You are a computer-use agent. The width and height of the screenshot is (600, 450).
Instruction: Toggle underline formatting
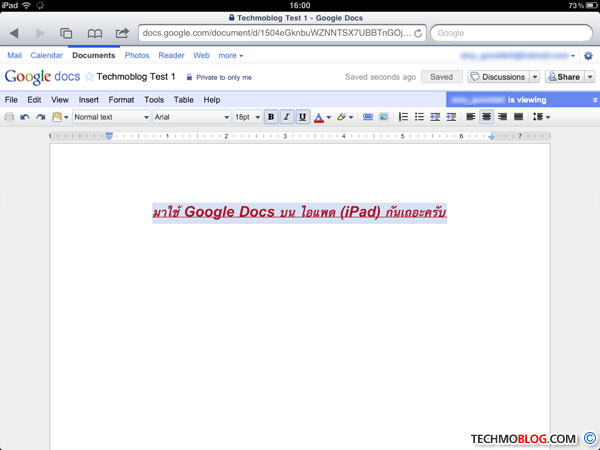[x=302, y=117]
